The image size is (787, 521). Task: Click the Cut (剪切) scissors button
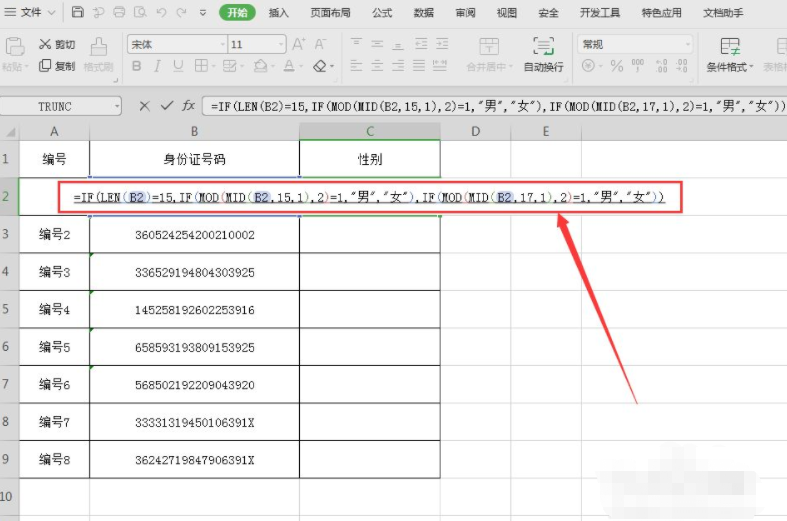point(57,45)
